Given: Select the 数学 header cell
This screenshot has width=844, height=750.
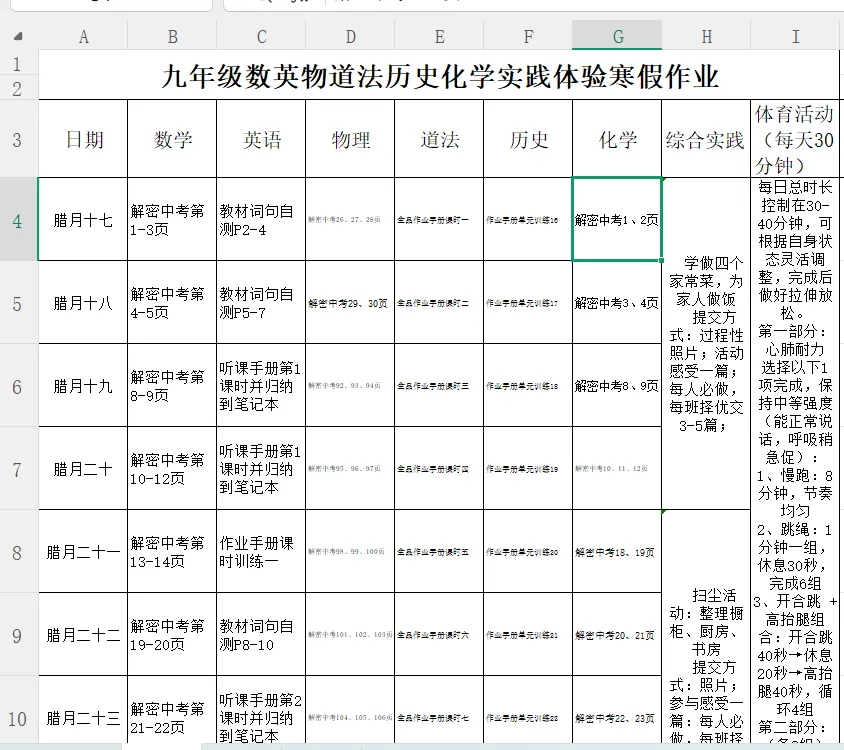Looking at the screenshot, I should point(172,139).
